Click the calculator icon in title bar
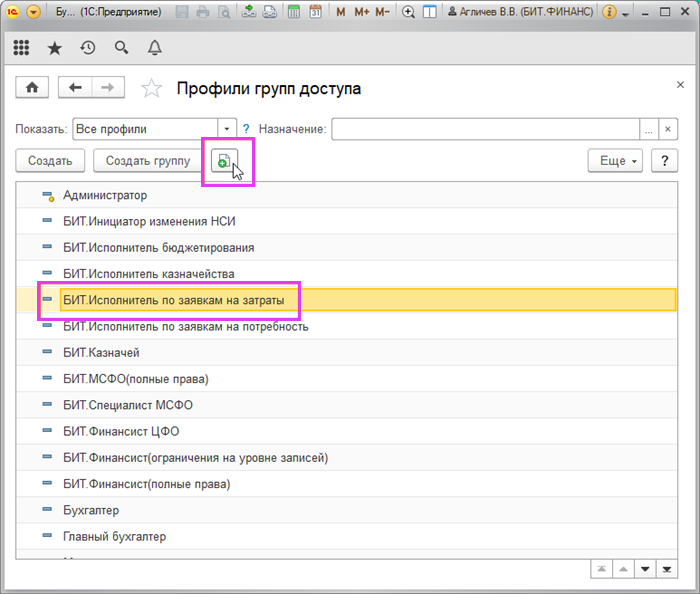The width and height of the screenshot is (700, 594). tap(293, 12)
